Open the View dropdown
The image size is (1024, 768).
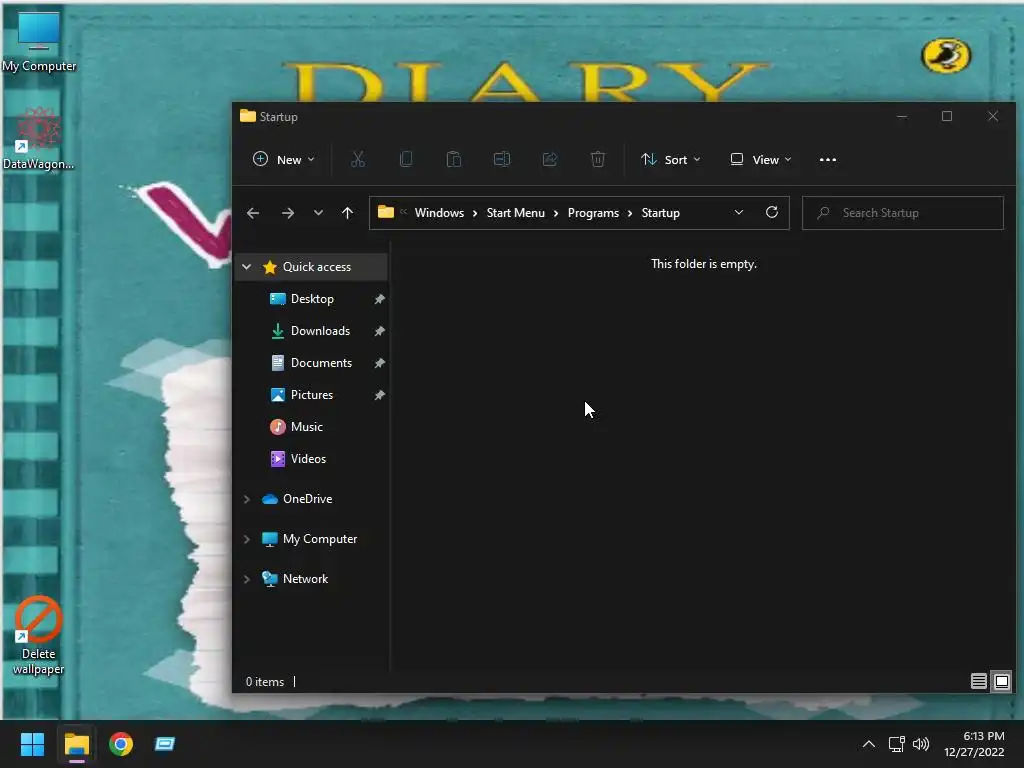coord(761,159)
